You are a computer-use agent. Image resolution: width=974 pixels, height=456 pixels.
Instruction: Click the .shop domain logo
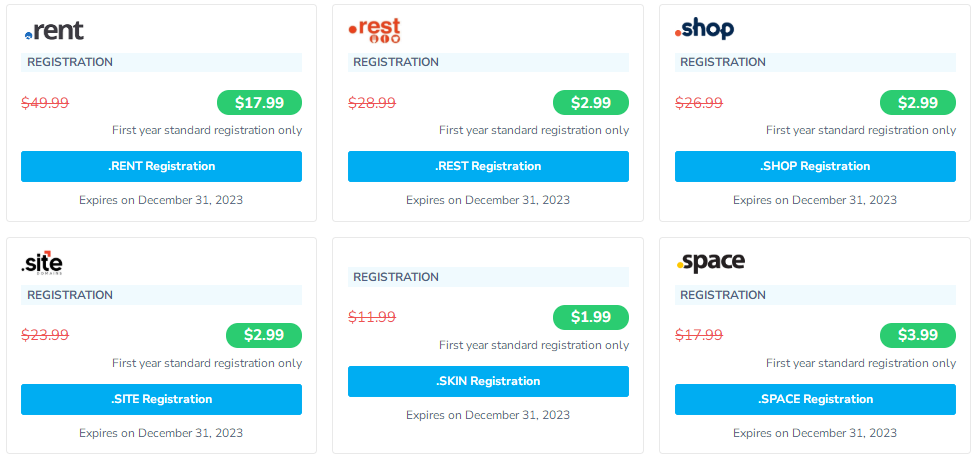(705, 30)
